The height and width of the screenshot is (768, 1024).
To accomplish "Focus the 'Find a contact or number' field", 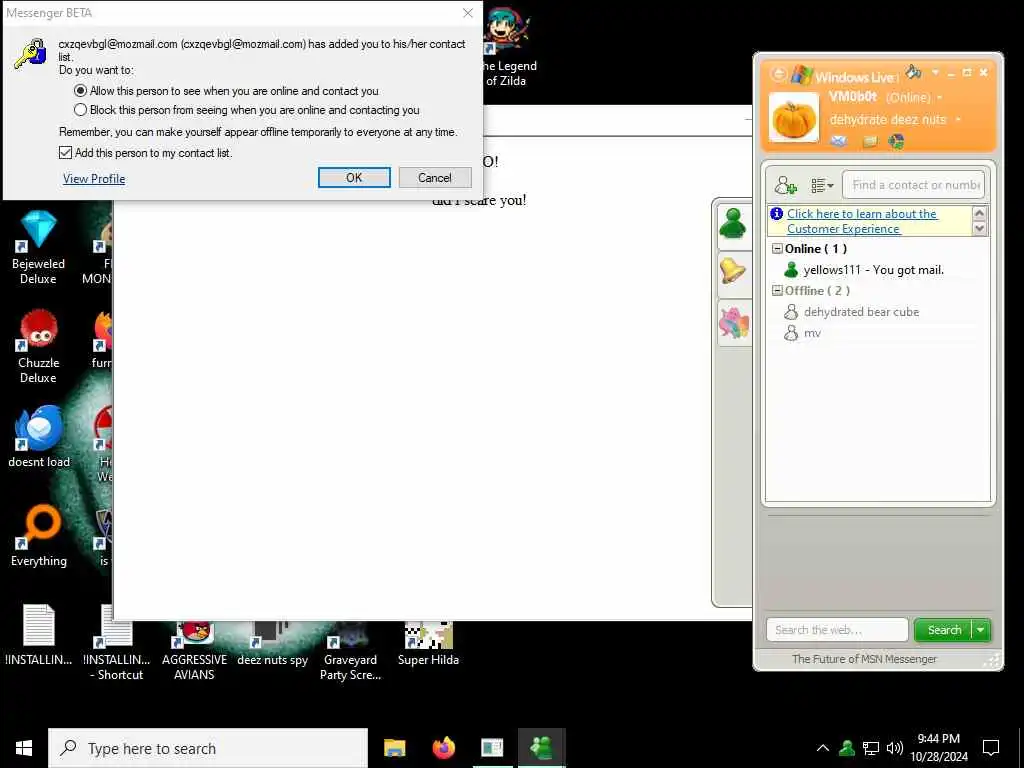I will point(913,185).
